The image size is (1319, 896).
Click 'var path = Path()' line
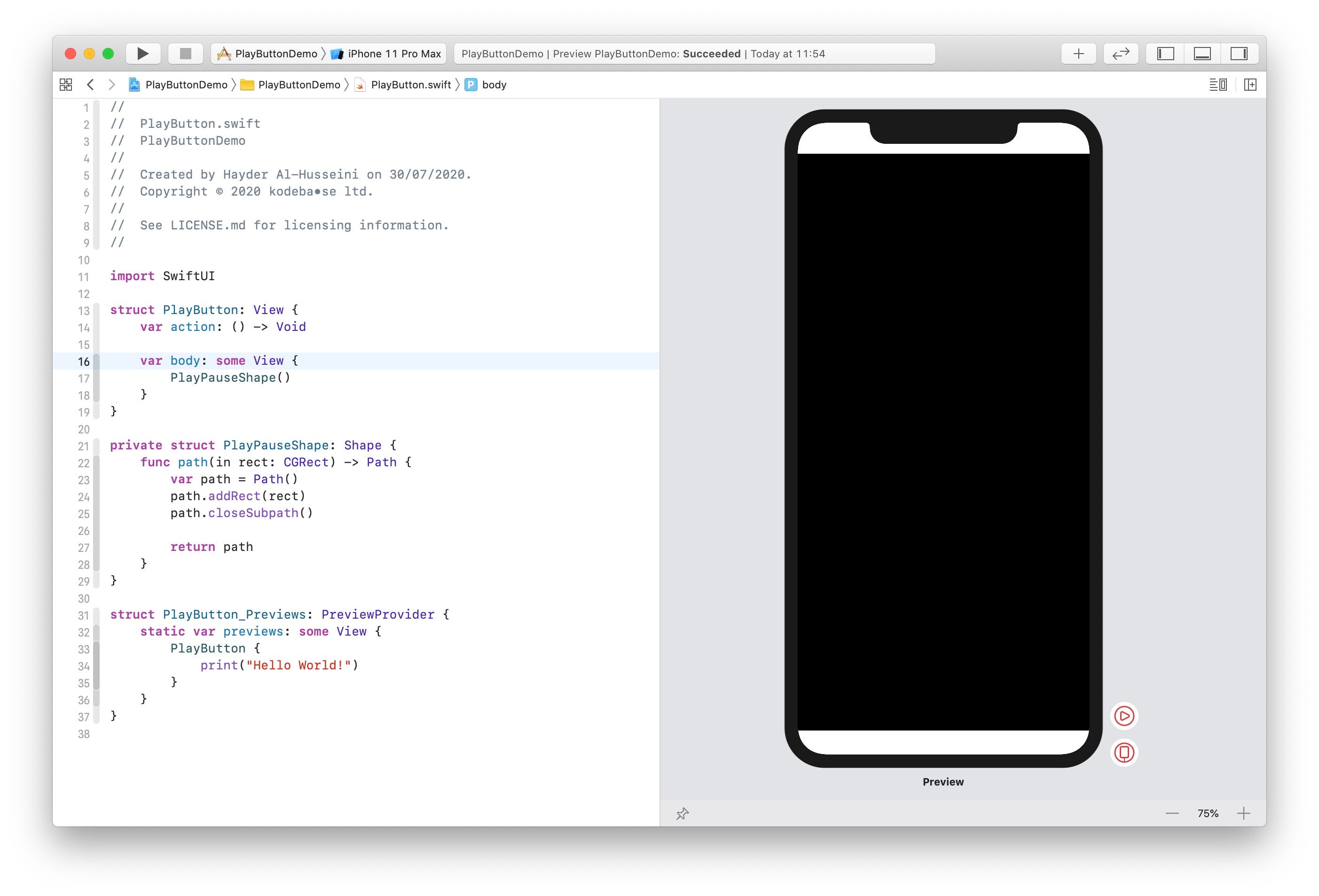click(234, 479)
